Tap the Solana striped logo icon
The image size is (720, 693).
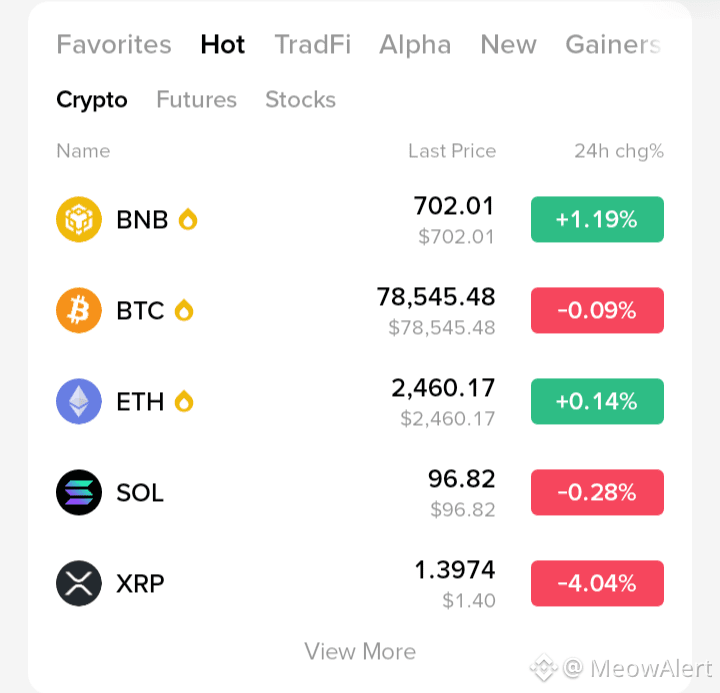[x=79, y=492]
